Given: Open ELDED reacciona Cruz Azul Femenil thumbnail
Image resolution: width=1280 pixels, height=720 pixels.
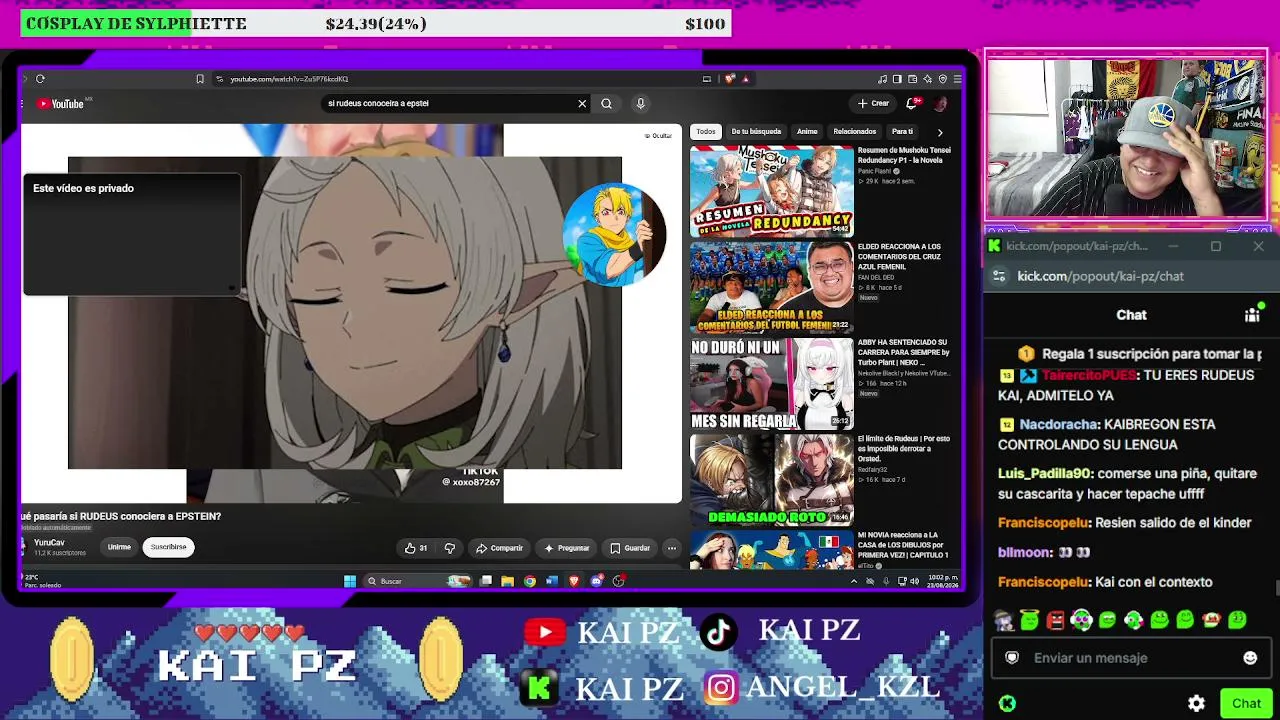Looking at the screenshot, I should (771, 287).
